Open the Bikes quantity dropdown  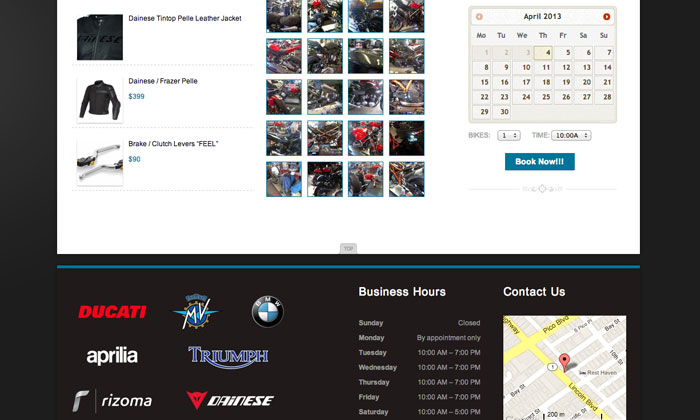(509, 135)
